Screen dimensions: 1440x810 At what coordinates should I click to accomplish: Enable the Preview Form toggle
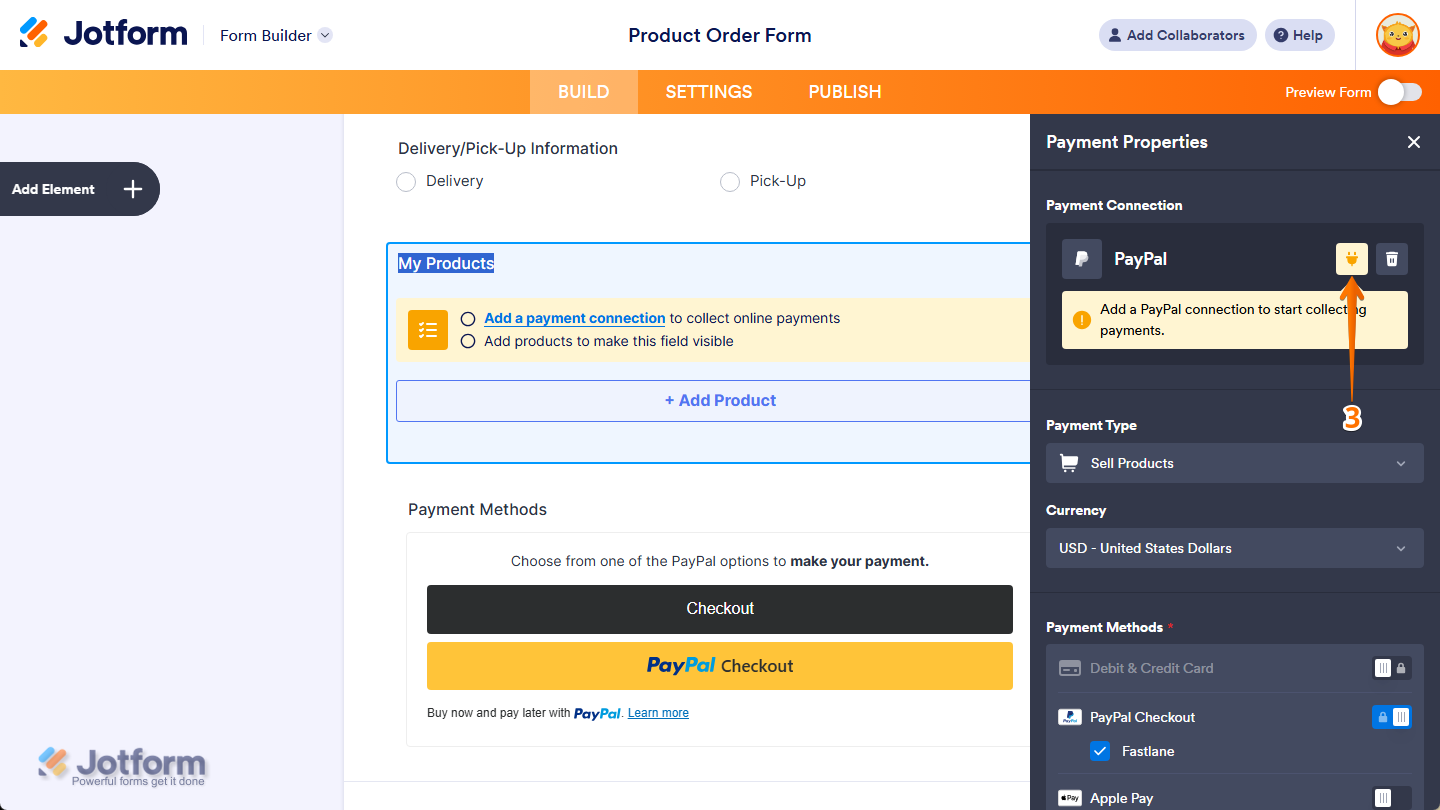[x=1399, y=91]
